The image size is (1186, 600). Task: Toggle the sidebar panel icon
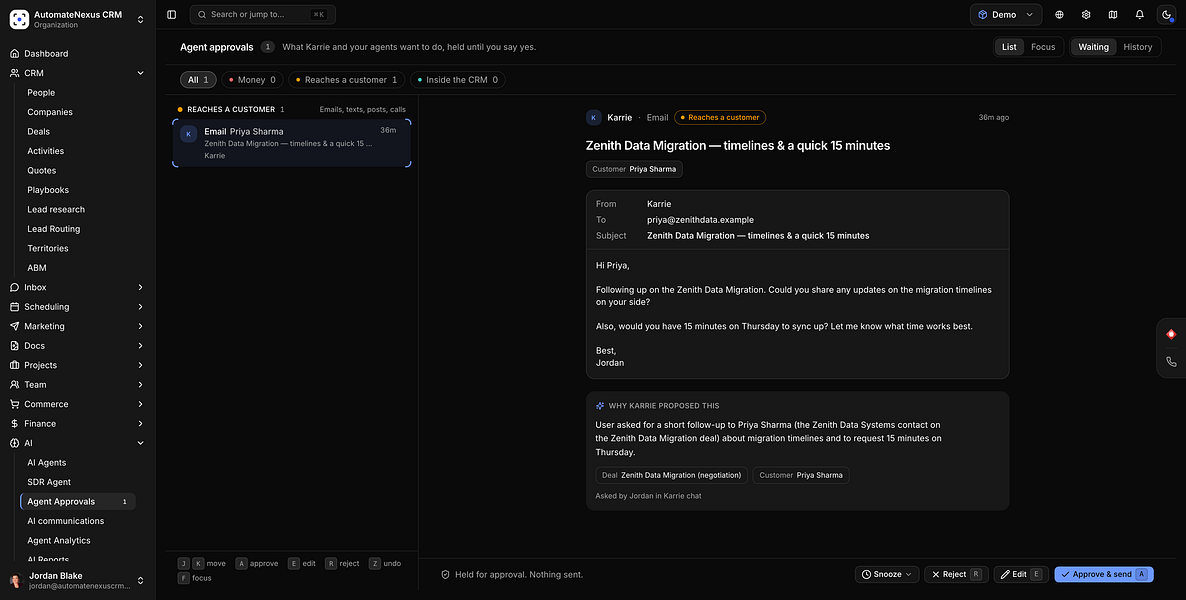pyautogui.click(x=172, y=14)
